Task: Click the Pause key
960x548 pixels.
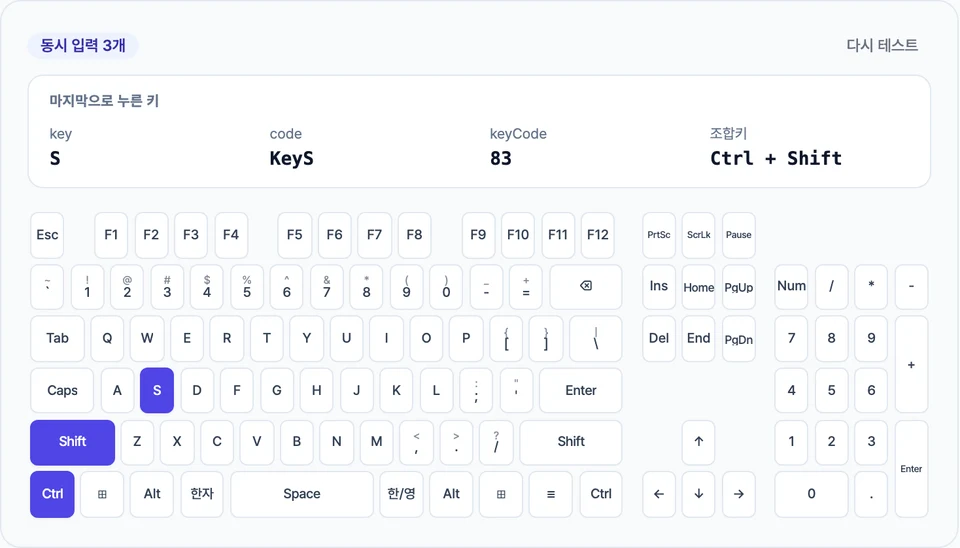Action: pos(738,235)
